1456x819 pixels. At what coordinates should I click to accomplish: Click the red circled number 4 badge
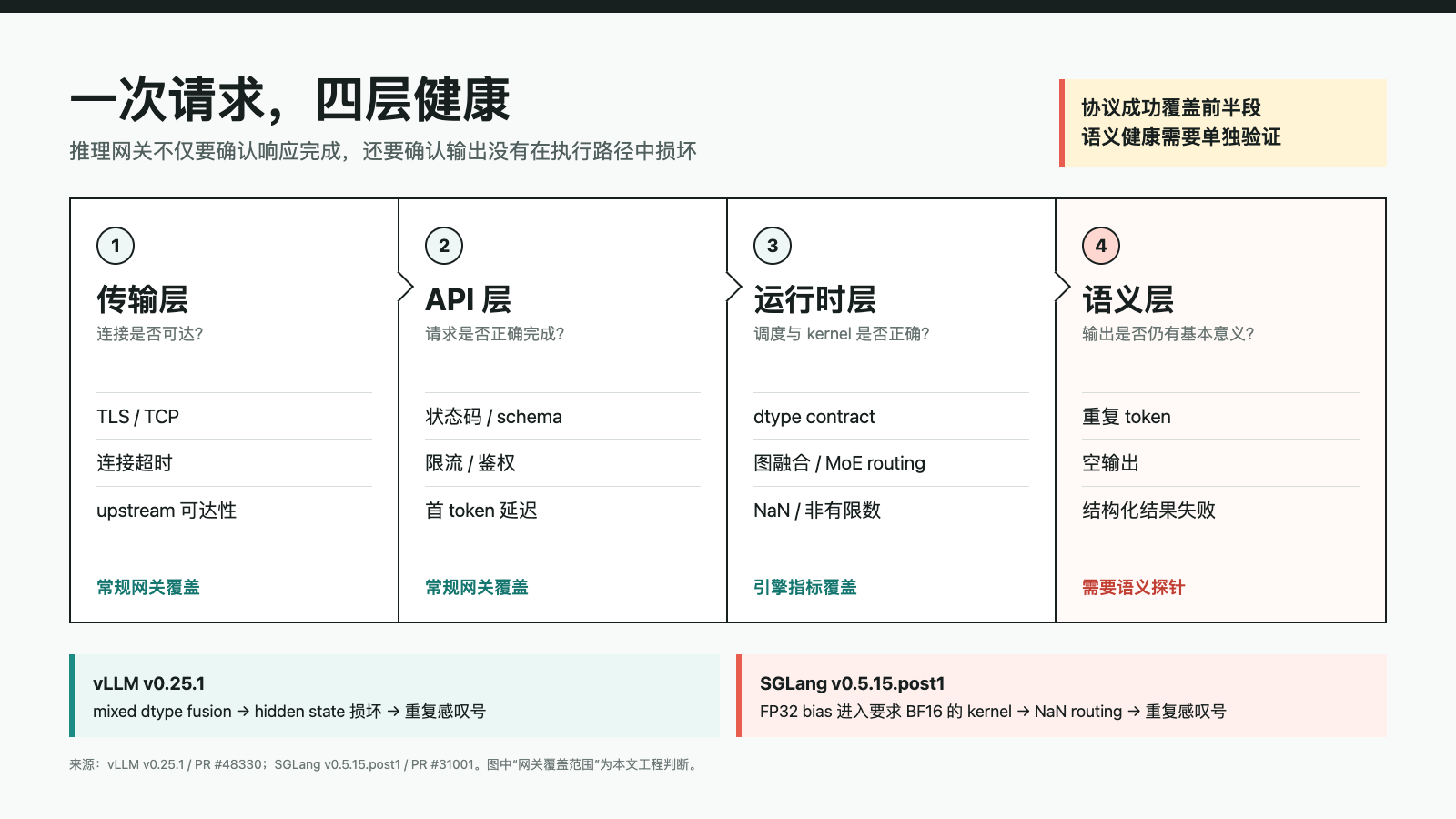click(x=1101, y=246)
